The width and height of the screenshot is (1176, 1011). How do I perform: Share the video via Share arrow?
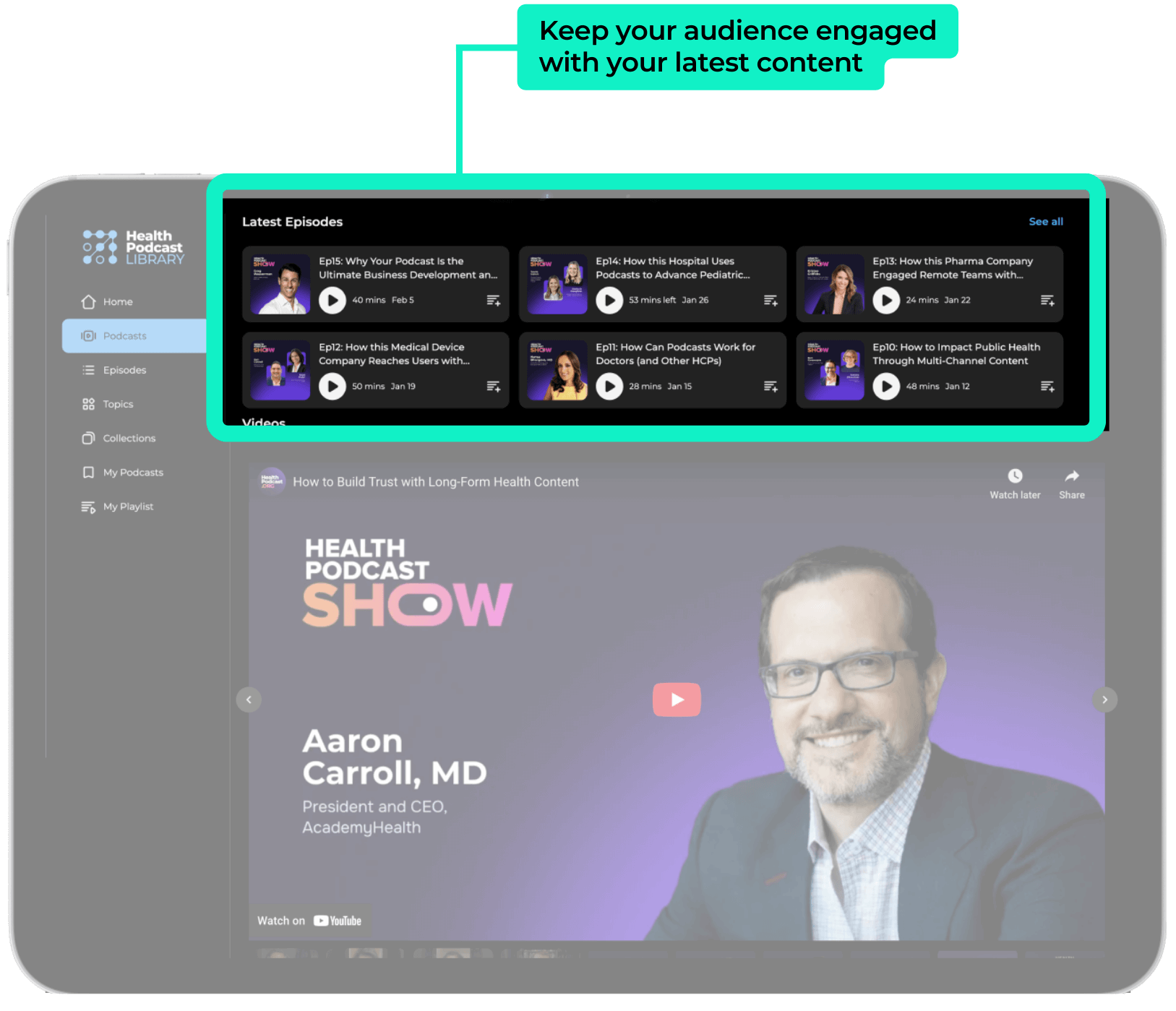click(x=1071, y=476)
